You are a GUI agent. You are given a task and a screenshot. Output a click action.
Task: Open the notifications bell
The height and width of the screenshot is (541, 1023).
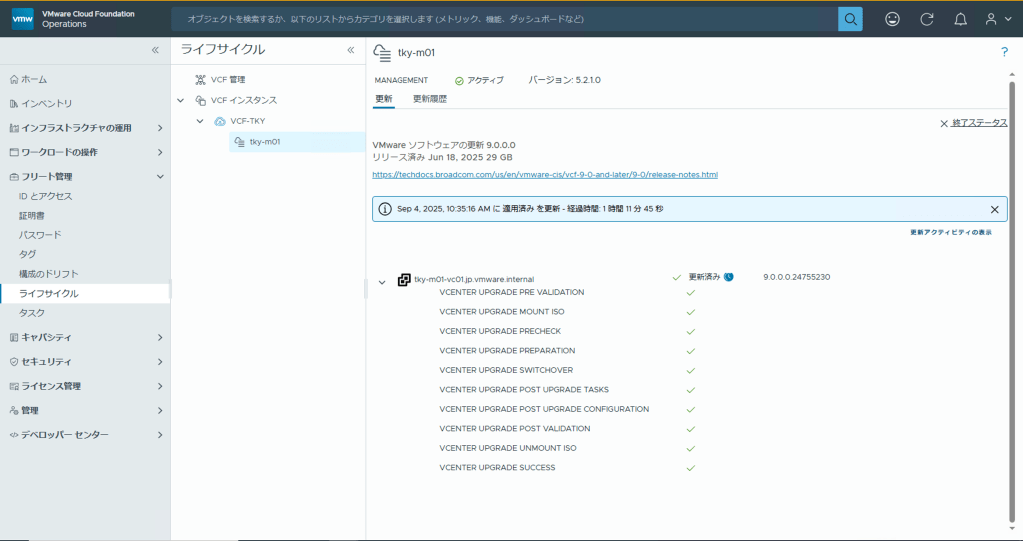pos(960,19)
